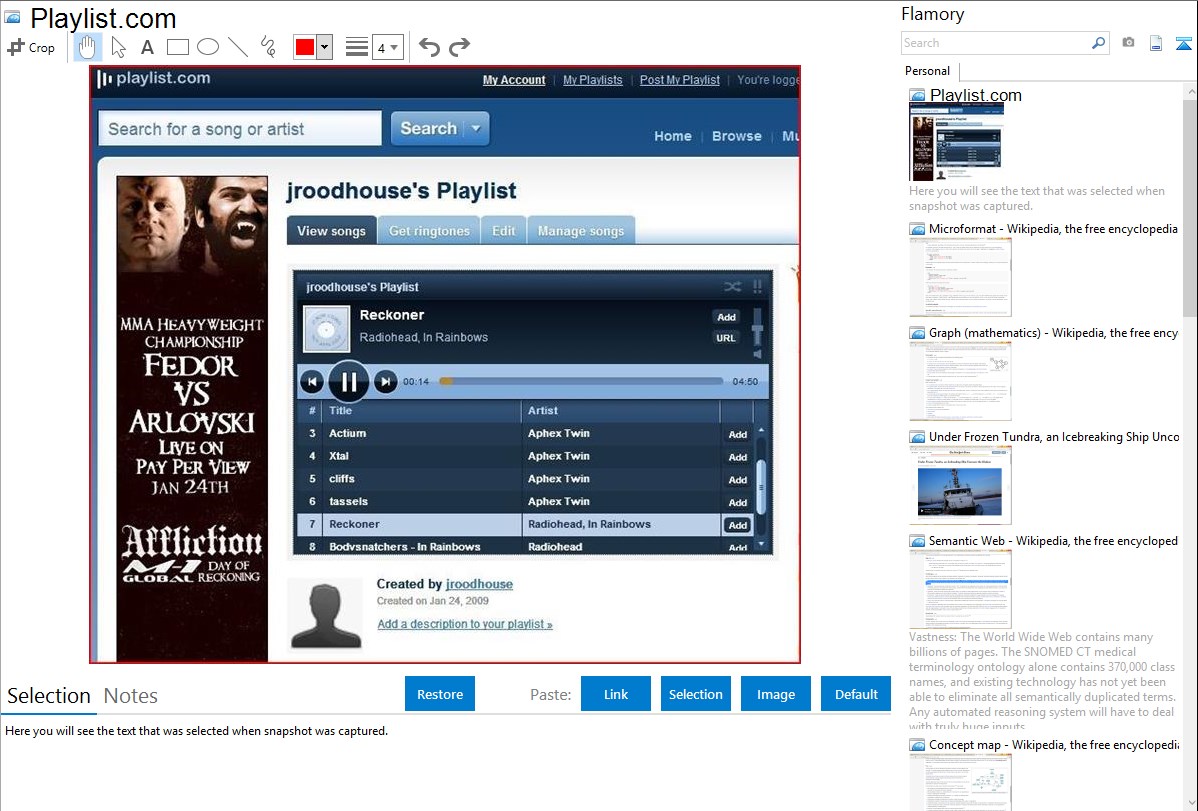This screenshot has height=811, width=1198.
Task: Click the Restore button
Action: [x=440, y=694]
